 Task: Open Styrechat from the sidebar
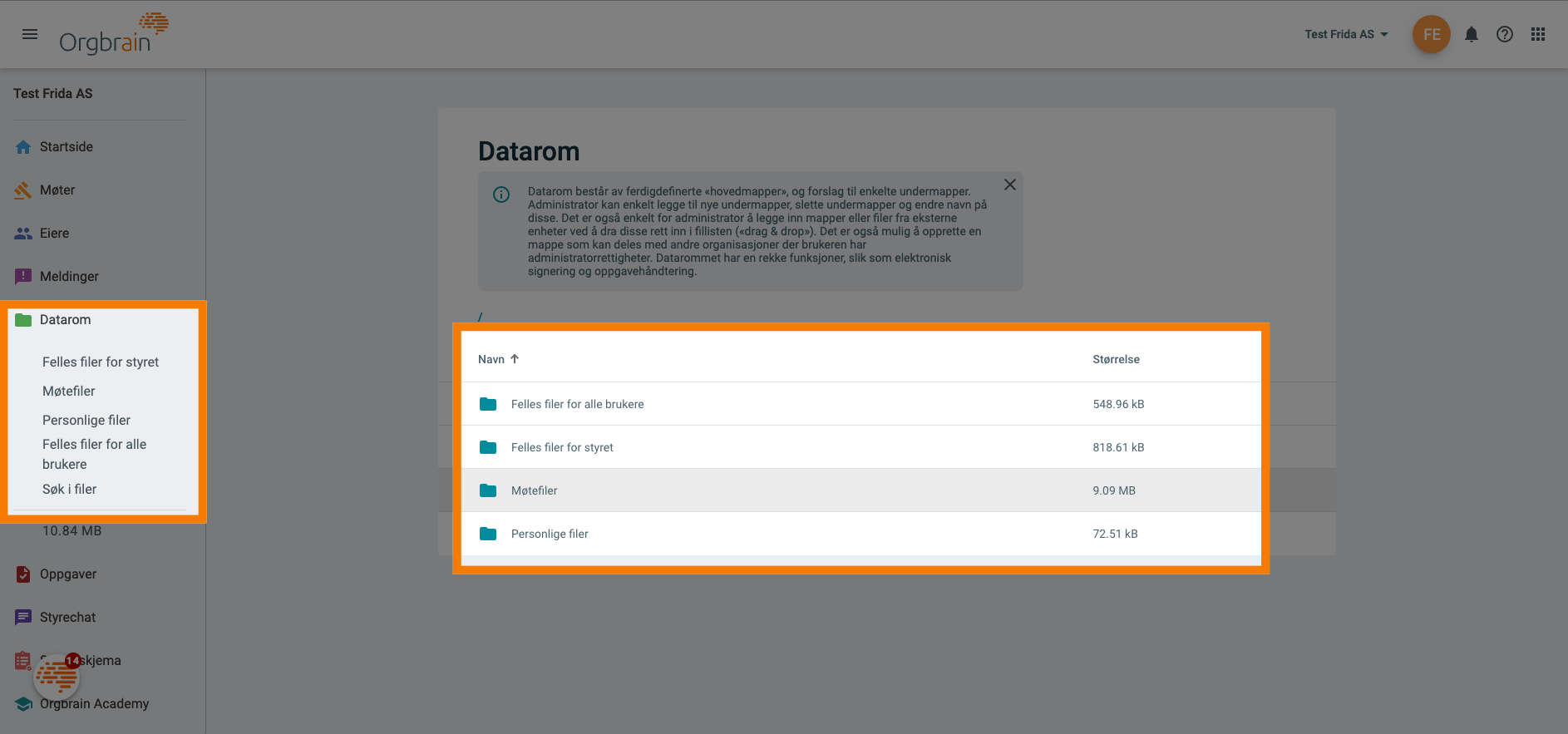click(x=67, y=618)
